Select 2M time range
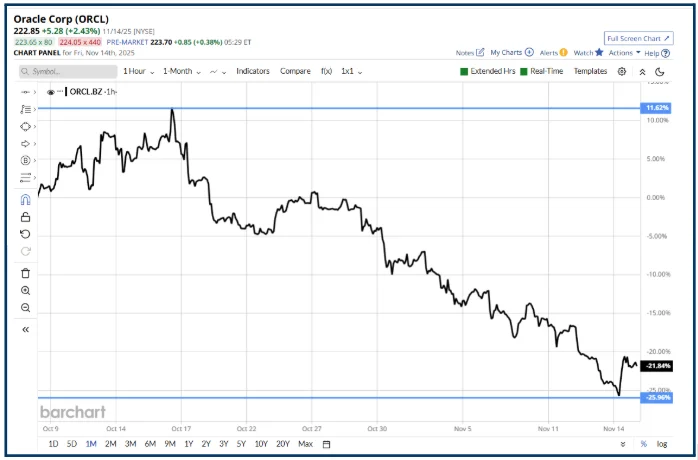698x460 pixels. click(110, 444)
